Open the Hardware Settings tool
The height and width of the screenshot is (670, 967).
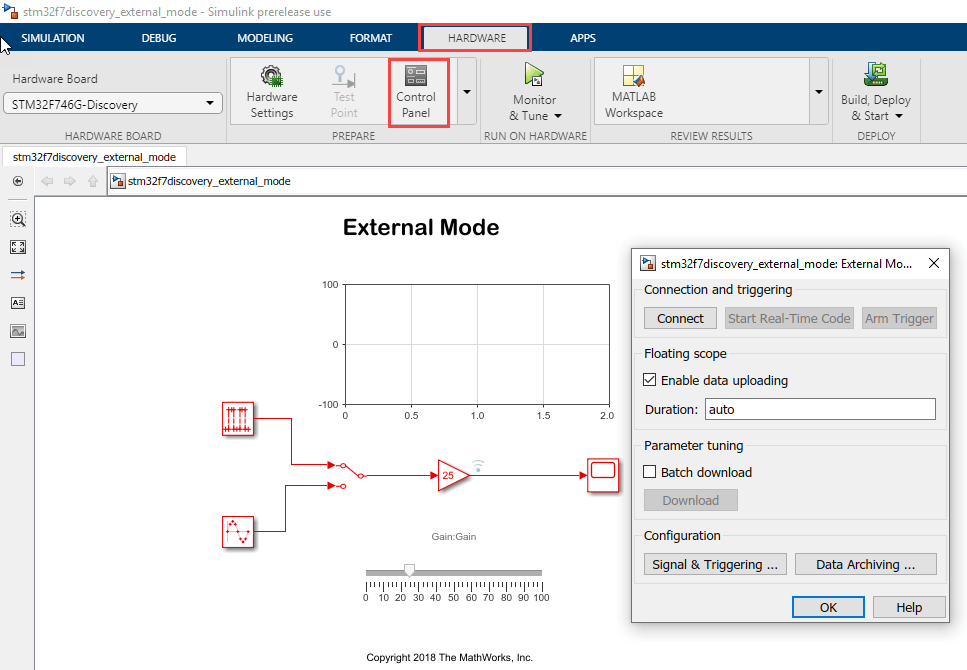click(x=270, y=92)
